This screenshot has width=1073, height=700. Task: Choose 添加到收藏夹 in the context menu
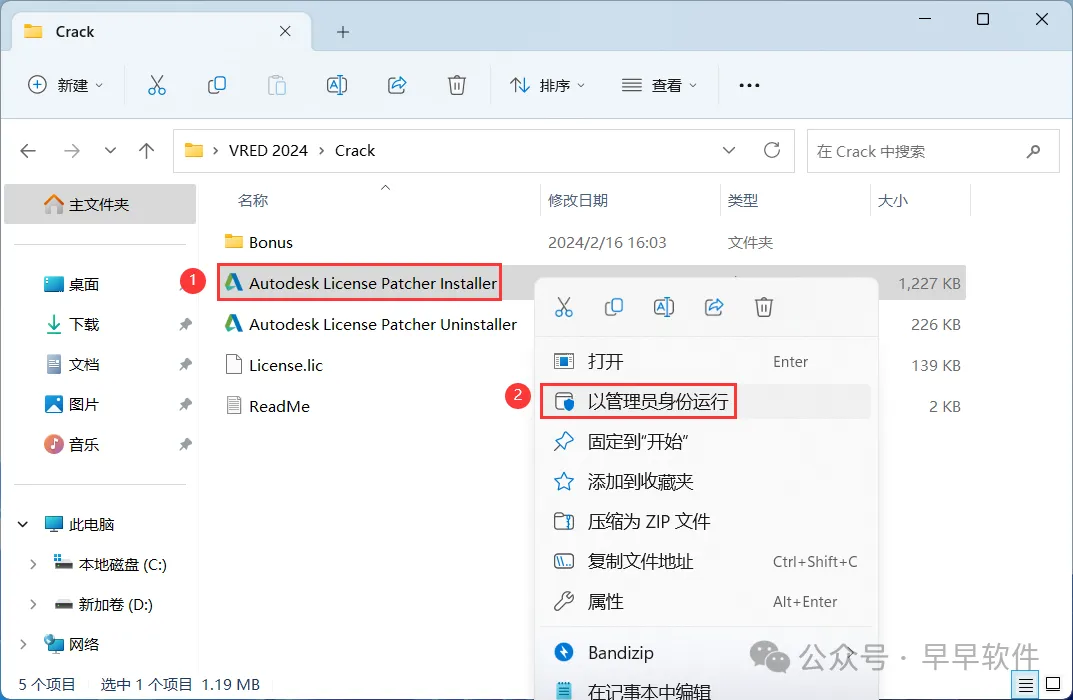pyautogui.click(x=706, y=482)
